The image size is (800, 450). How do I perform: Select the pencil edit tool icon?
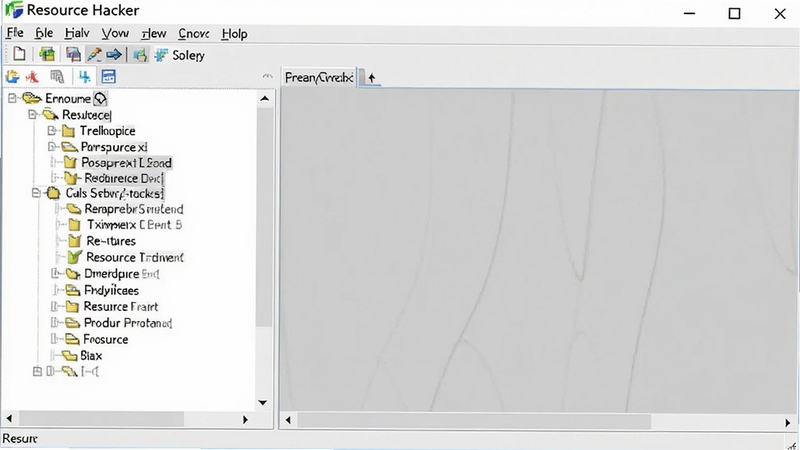tap(94, 55)
